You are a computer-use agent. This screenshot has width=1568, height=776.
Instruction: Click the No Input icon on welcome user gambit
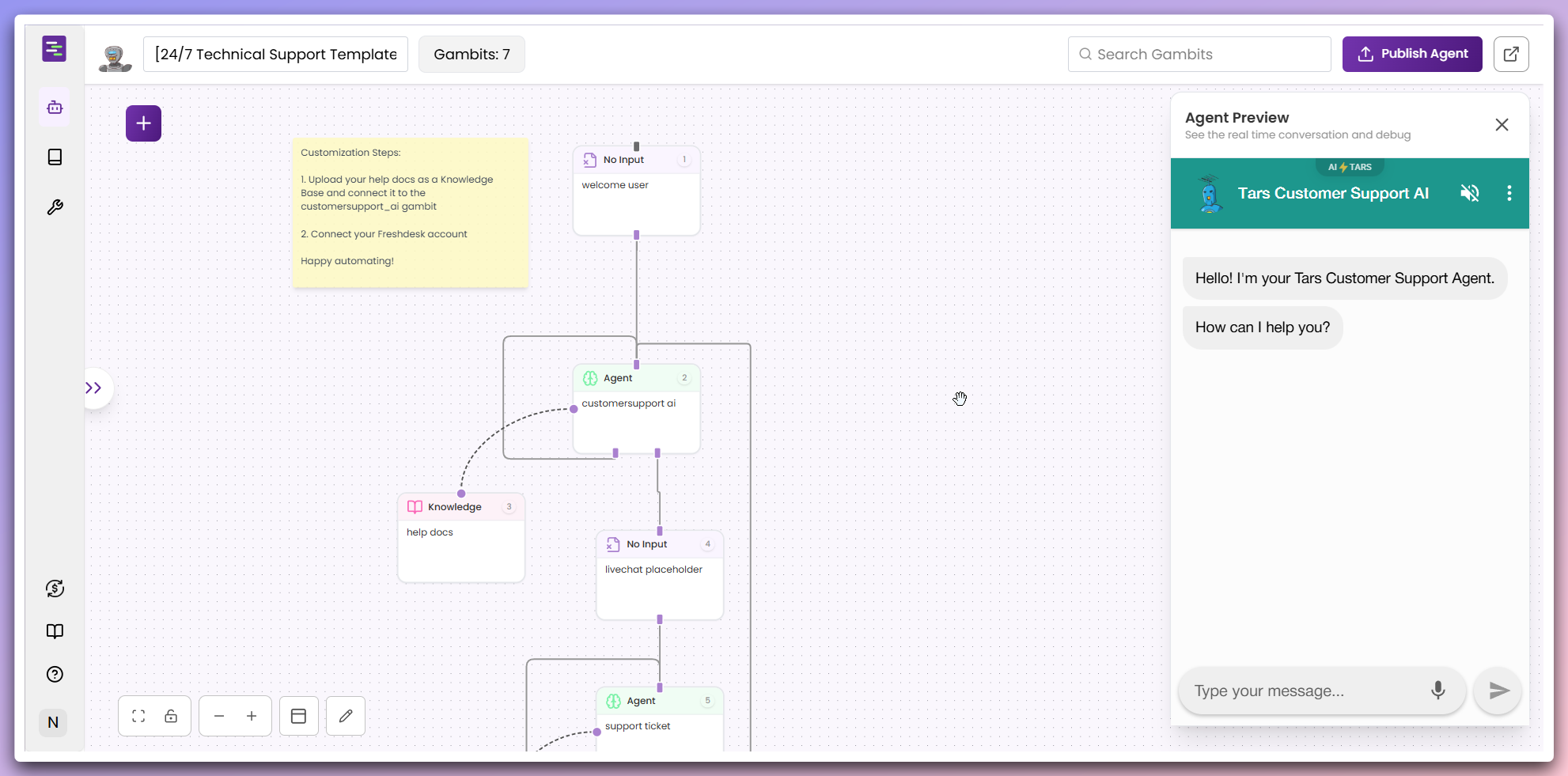pos(589,160)
